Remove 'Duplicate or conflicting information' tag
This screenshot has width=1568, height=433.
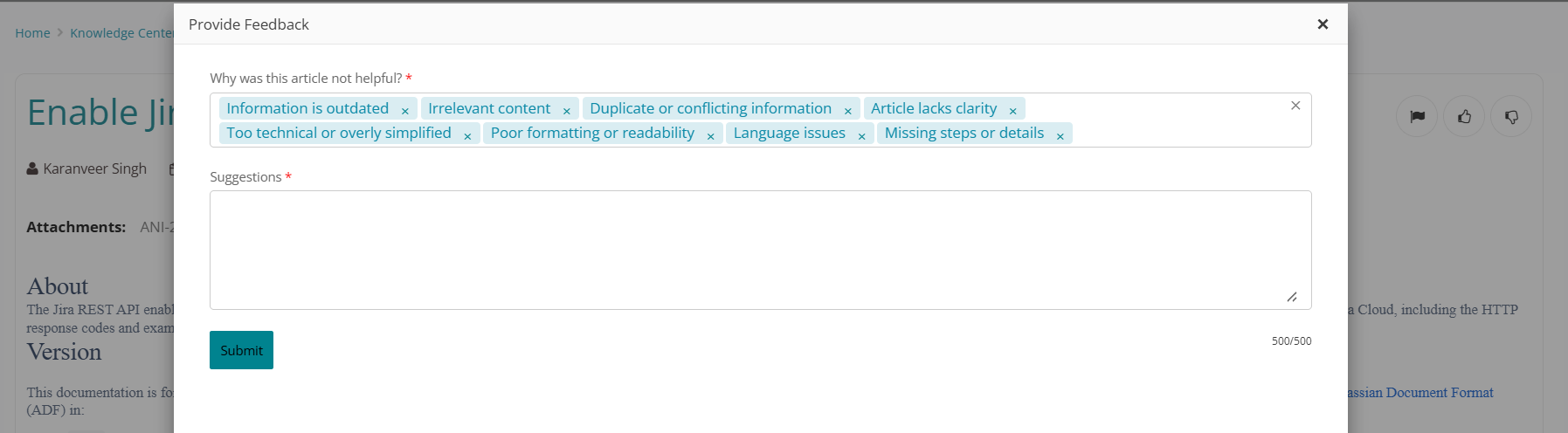coord(847,110)
